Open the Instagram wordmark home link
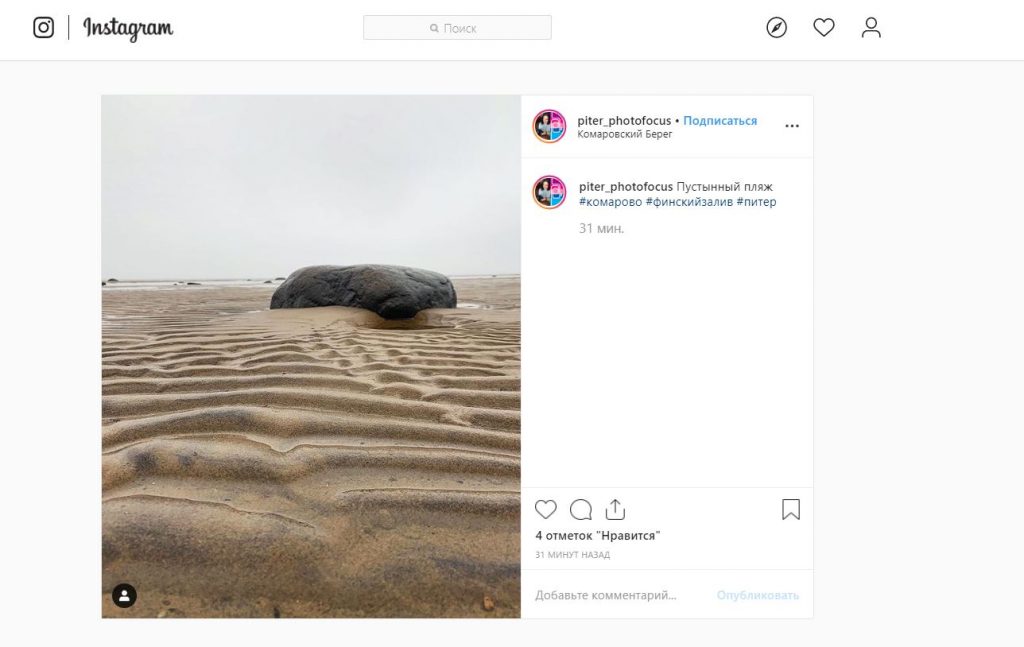The height and width of the screenshot is (647, 1024). (128, 29)
